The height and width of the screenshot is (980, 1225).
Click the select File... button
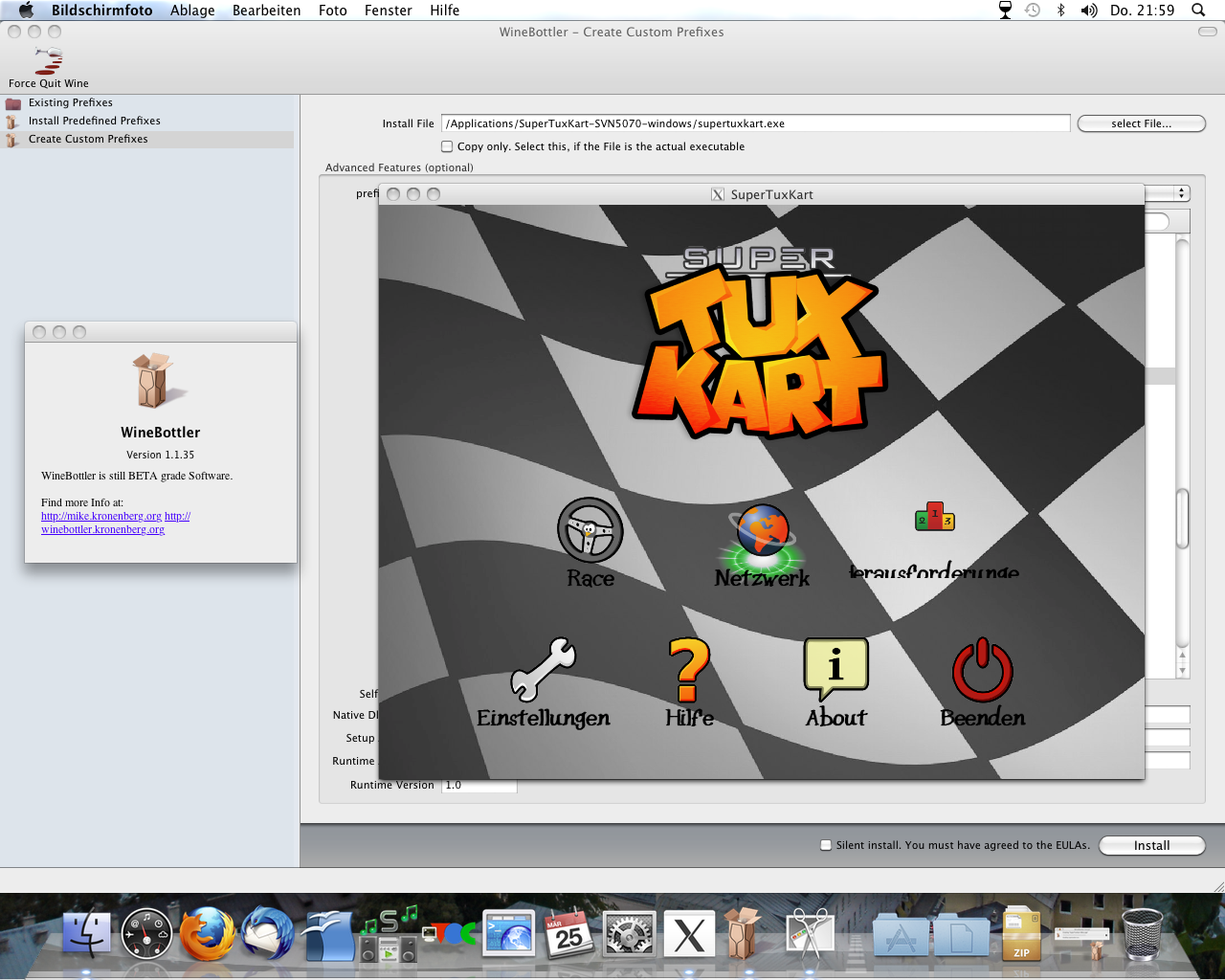coord(1141,123)
